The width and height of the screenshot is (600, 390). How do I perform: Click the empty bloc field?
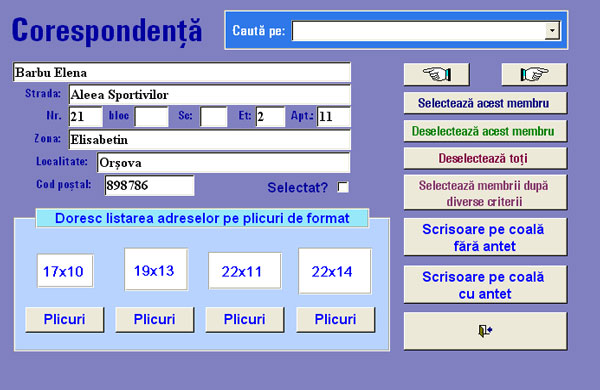(152, 117)
